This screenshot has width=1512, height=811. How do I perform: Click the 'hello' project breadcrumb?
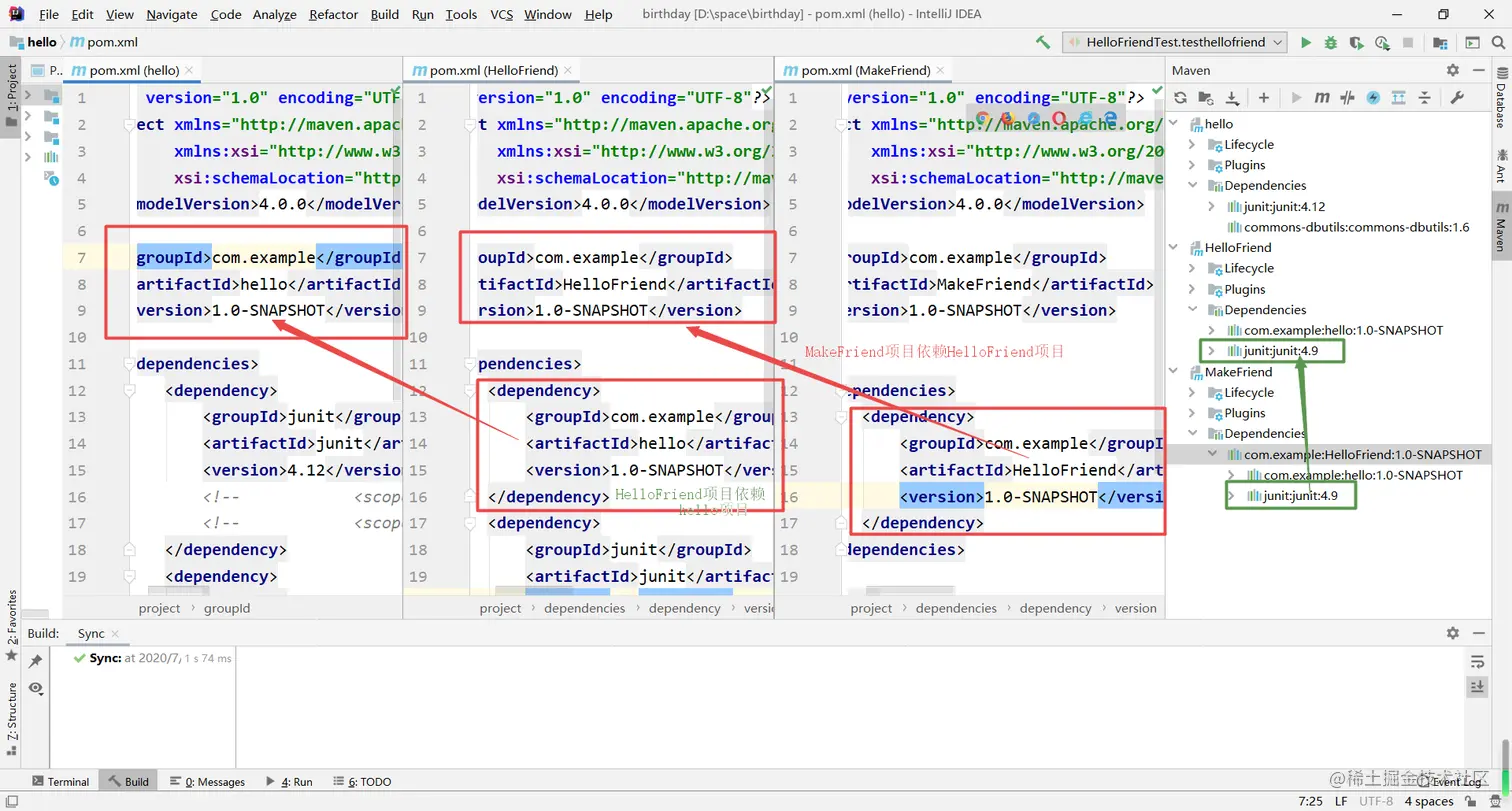pos(42,42)
